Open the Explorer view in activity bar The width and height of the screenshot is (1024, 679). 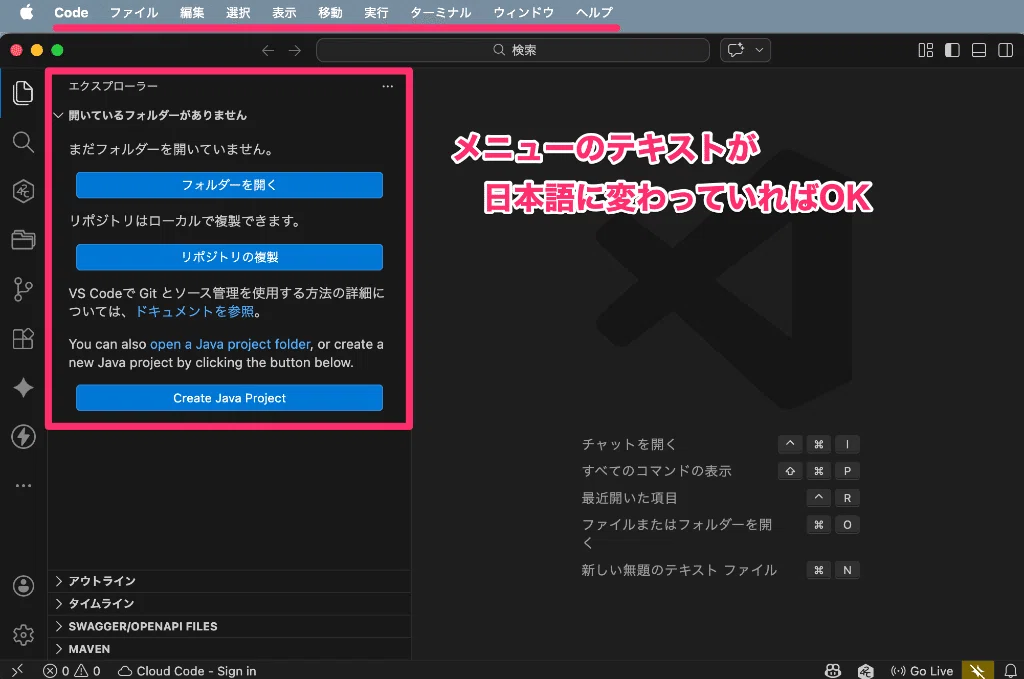coord(23,93)
